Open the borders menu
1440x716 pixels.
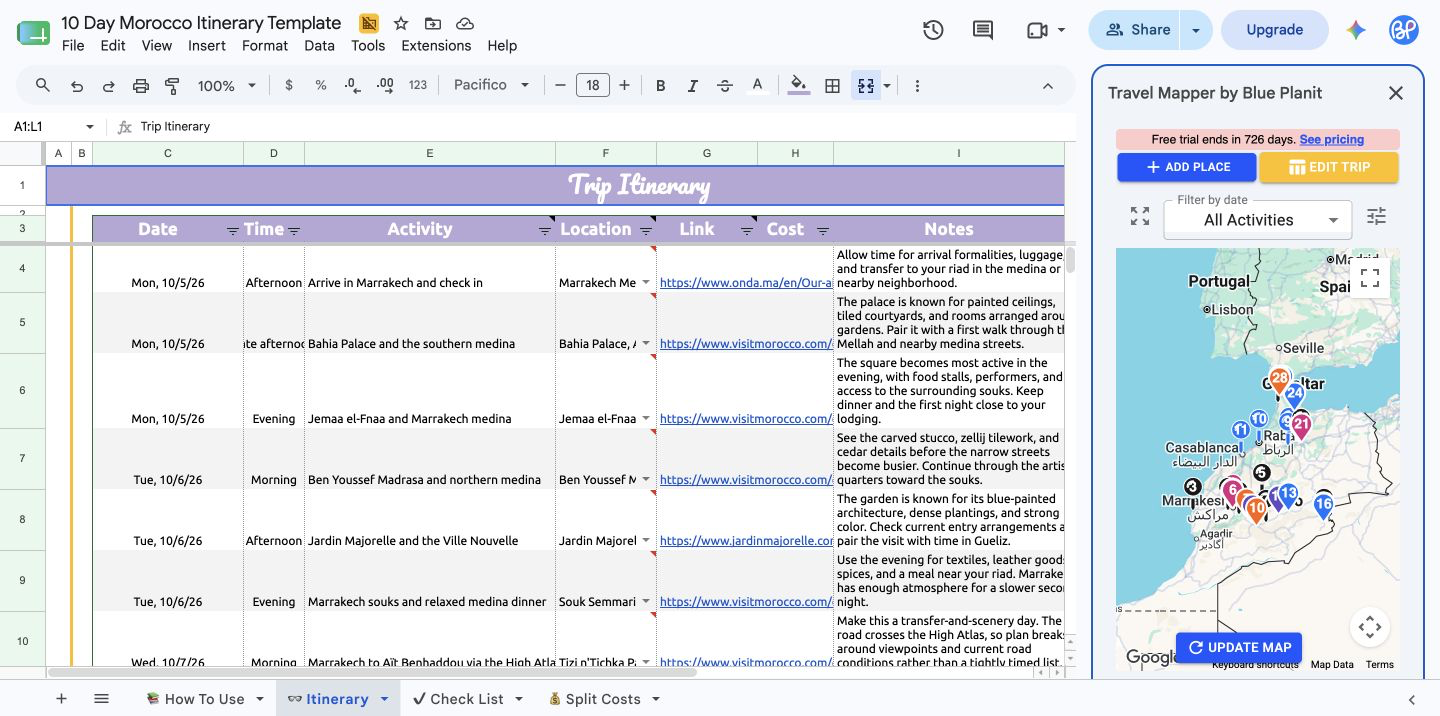pyautogui.click(x=832, y=86)
